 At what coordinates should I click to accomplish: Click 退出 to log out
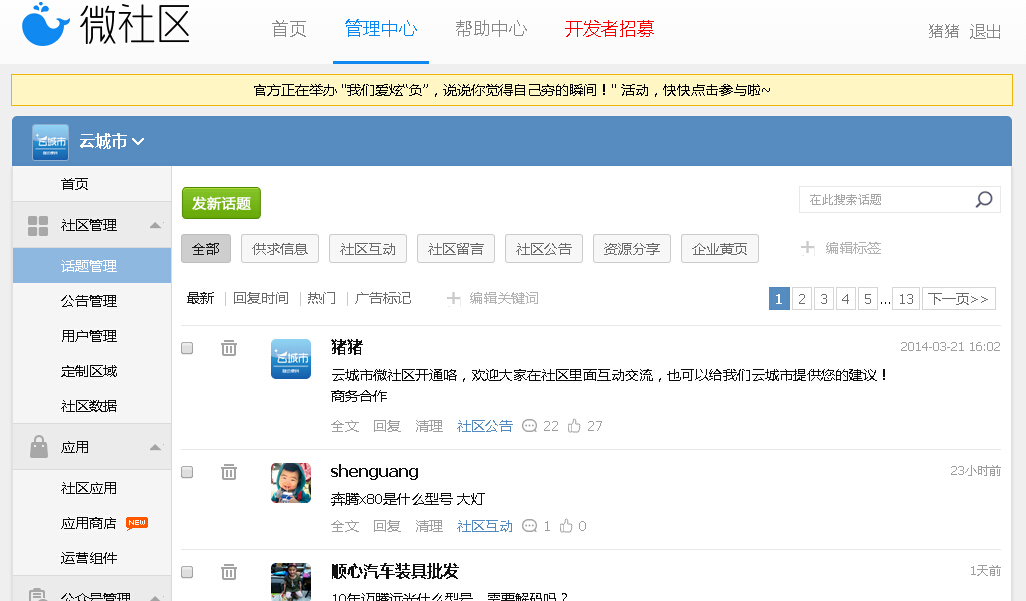point(985,31)
